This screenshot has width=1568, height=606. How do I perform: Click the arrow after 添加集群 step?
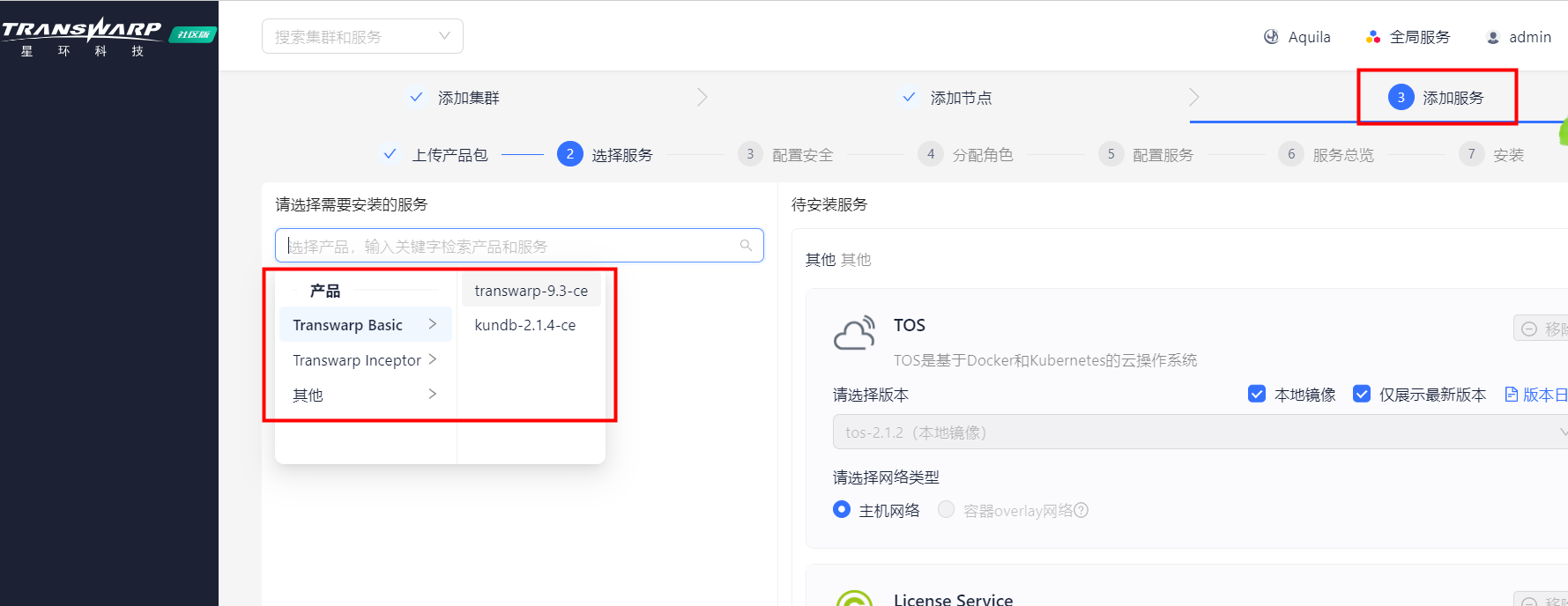[x=702, y=97]
